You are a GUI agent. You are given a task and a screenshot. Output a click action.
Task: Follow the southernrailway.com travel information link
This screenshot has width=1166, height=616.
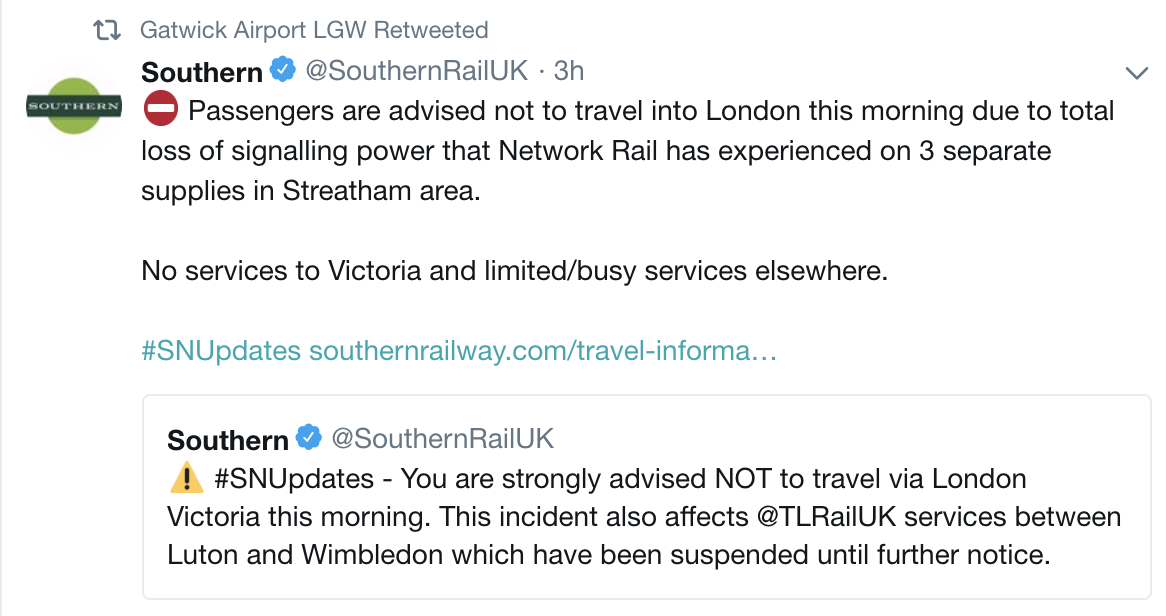543,351
